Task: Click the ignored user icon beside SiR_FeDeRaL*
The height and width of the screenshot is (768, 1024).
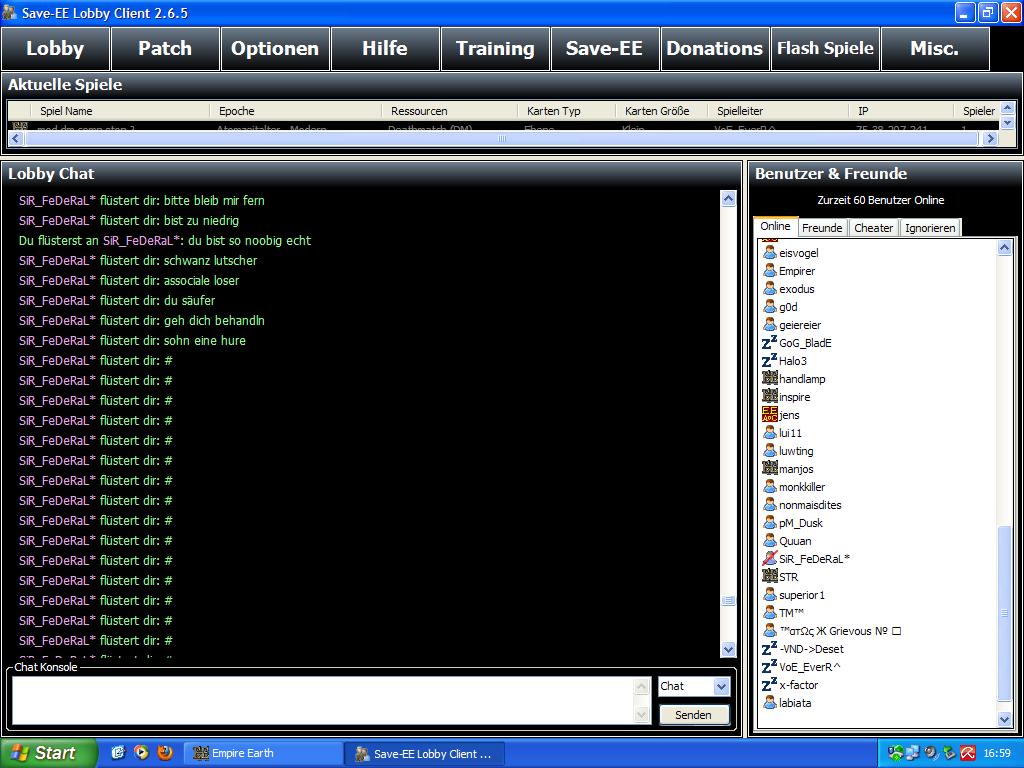Action: point(769,559)
